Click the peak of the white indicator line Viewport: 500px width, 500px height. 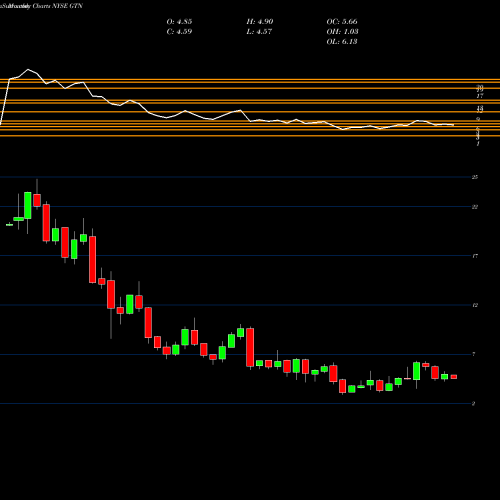[28, 69]
